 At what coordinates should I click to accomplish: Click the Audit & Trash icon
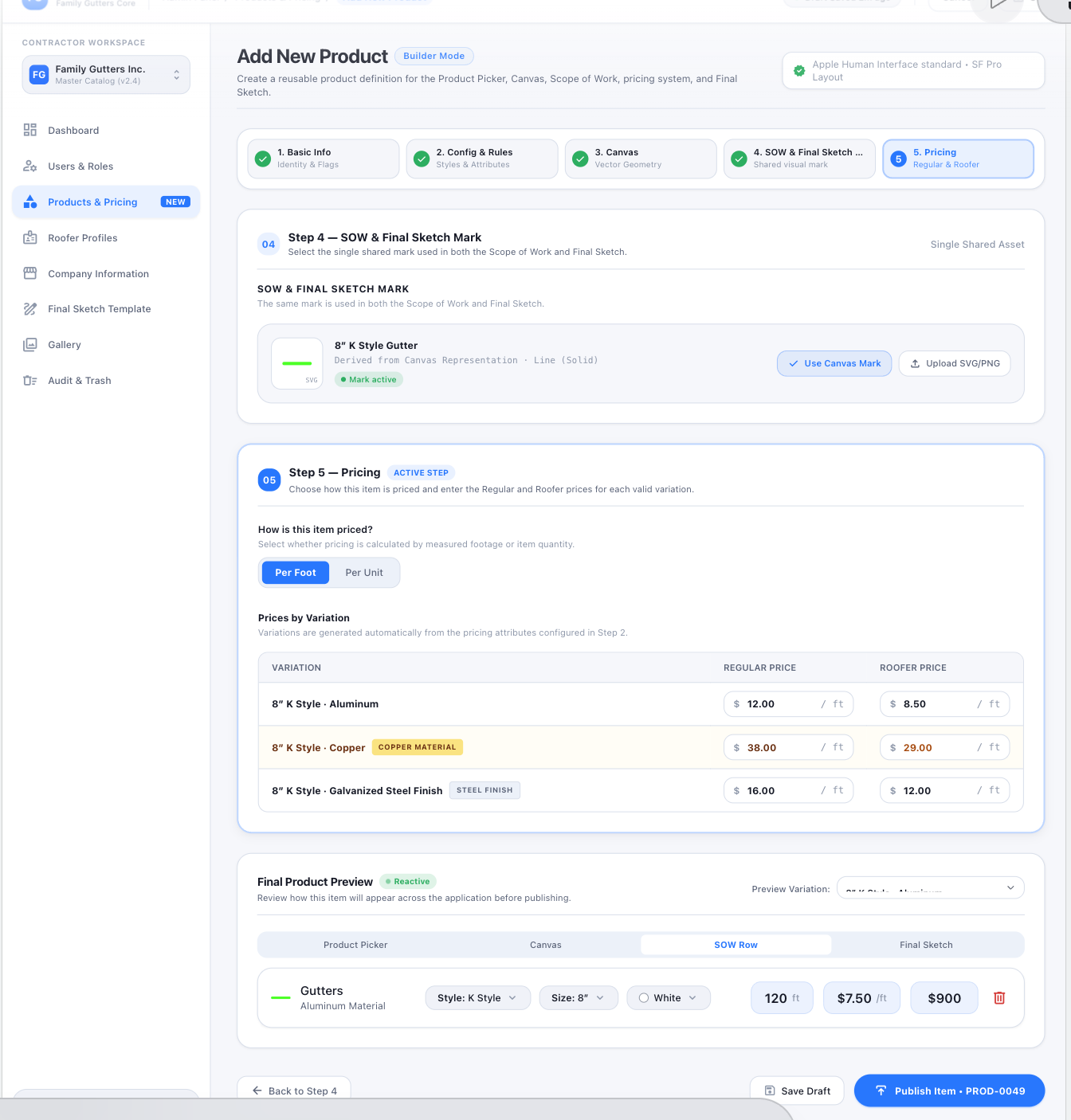tap(30, 380)
